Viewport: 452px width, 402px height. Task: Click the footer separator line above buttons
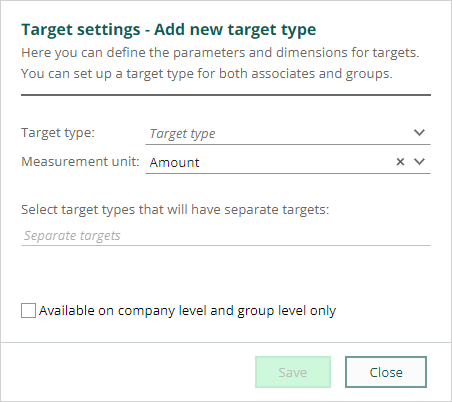(226, 342)
